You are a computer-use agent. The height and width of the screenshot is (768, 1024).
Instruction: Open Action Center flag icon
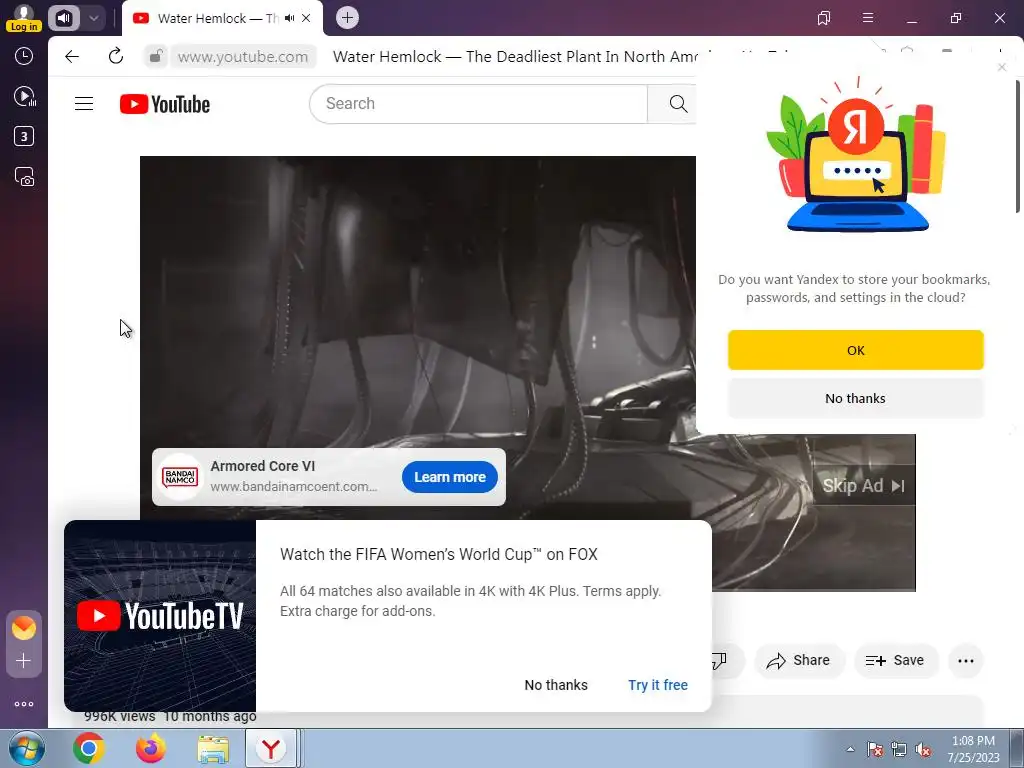(x=874, y=749)
